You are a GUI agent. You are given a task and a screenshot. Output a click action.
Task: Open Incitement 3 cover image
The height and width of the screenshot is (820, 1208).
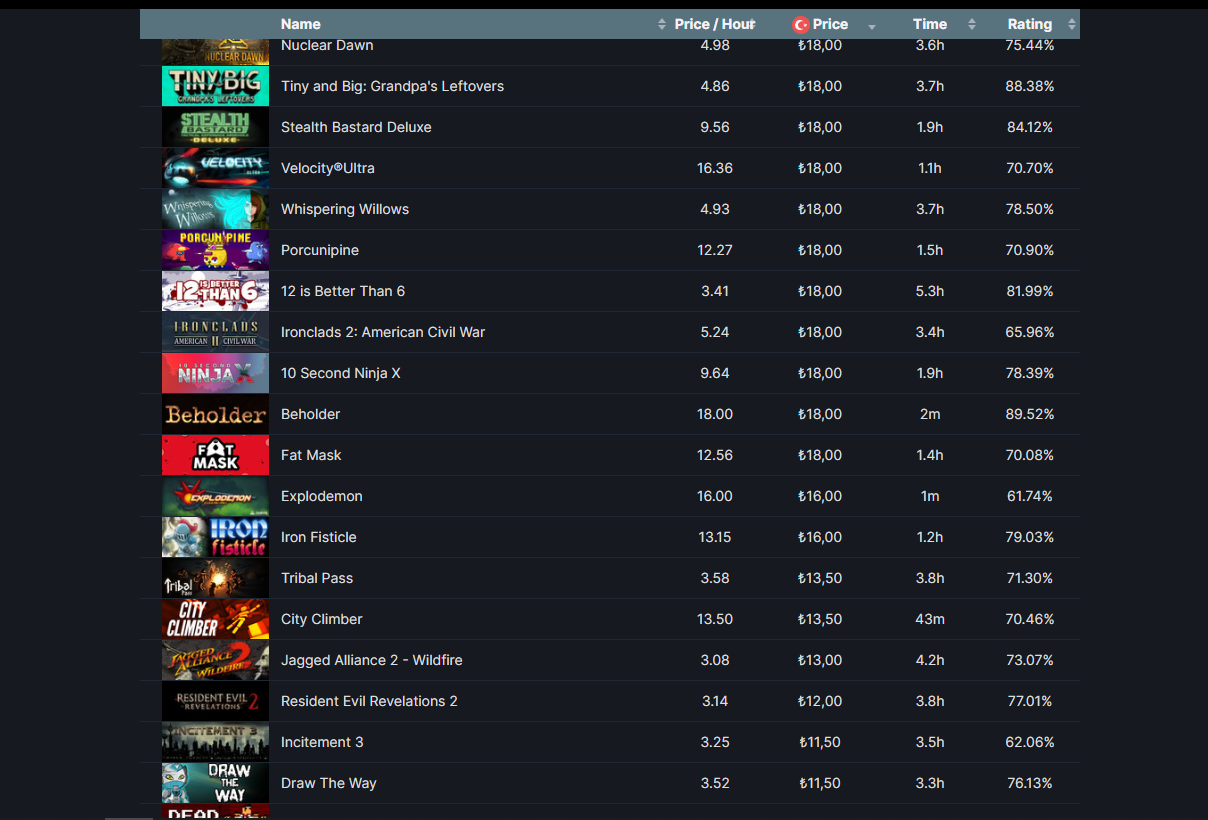pyautogui.click(x=215, y=742)
